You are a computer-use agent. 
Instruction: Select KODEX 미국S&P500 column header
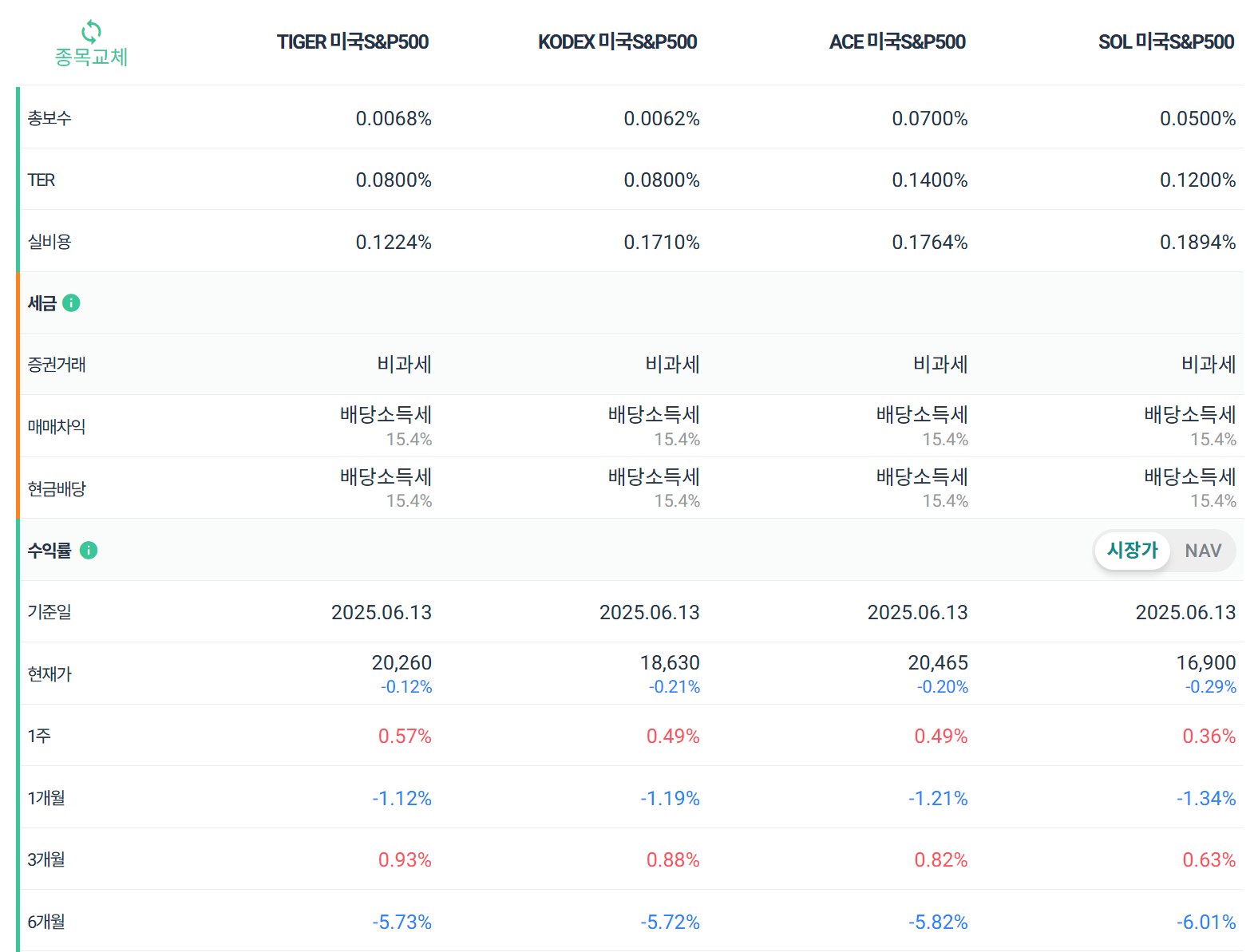[618, 42]
